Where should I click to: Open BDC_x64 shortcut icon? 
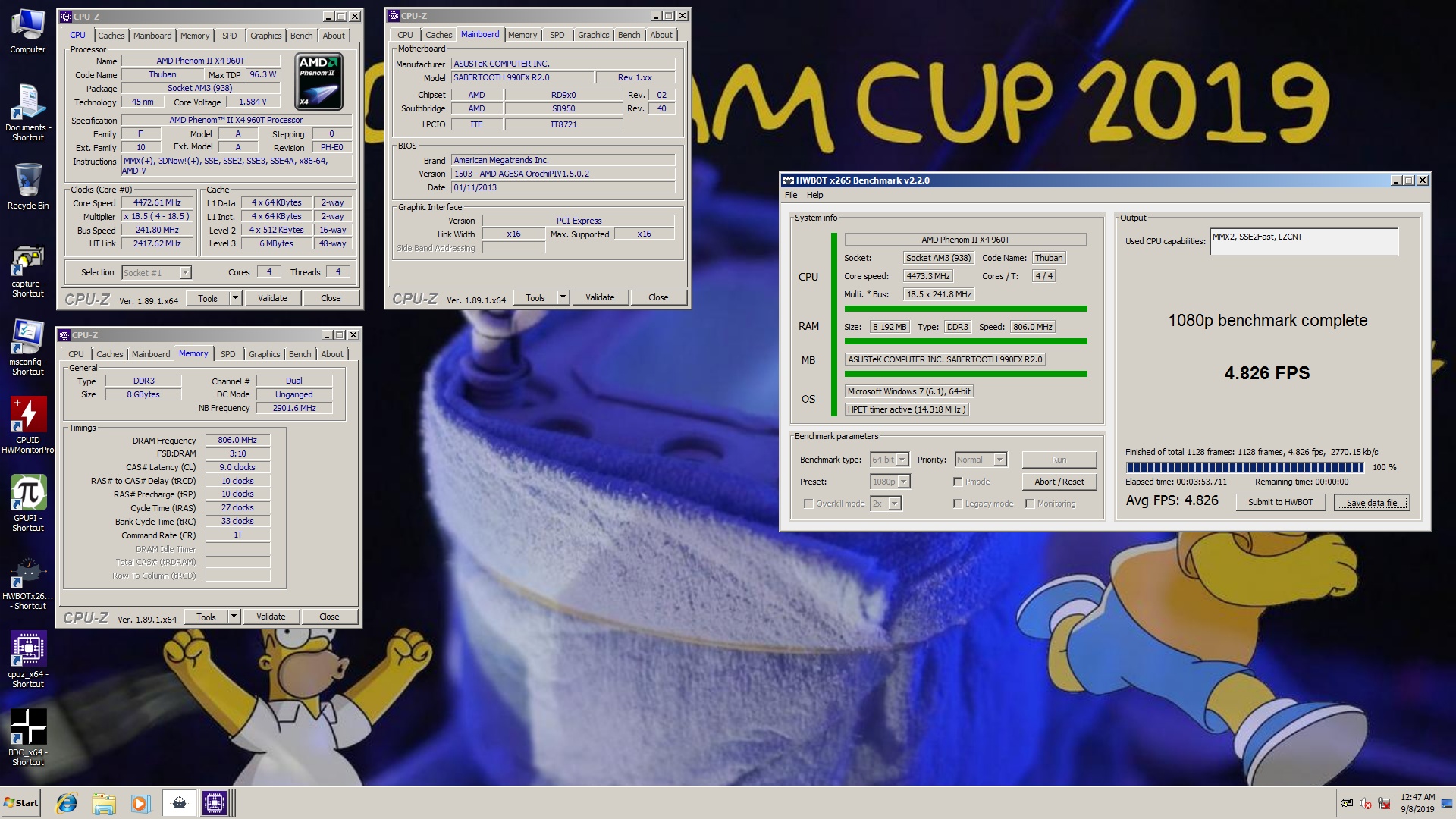pyautogui.click(x=28, y=738)
